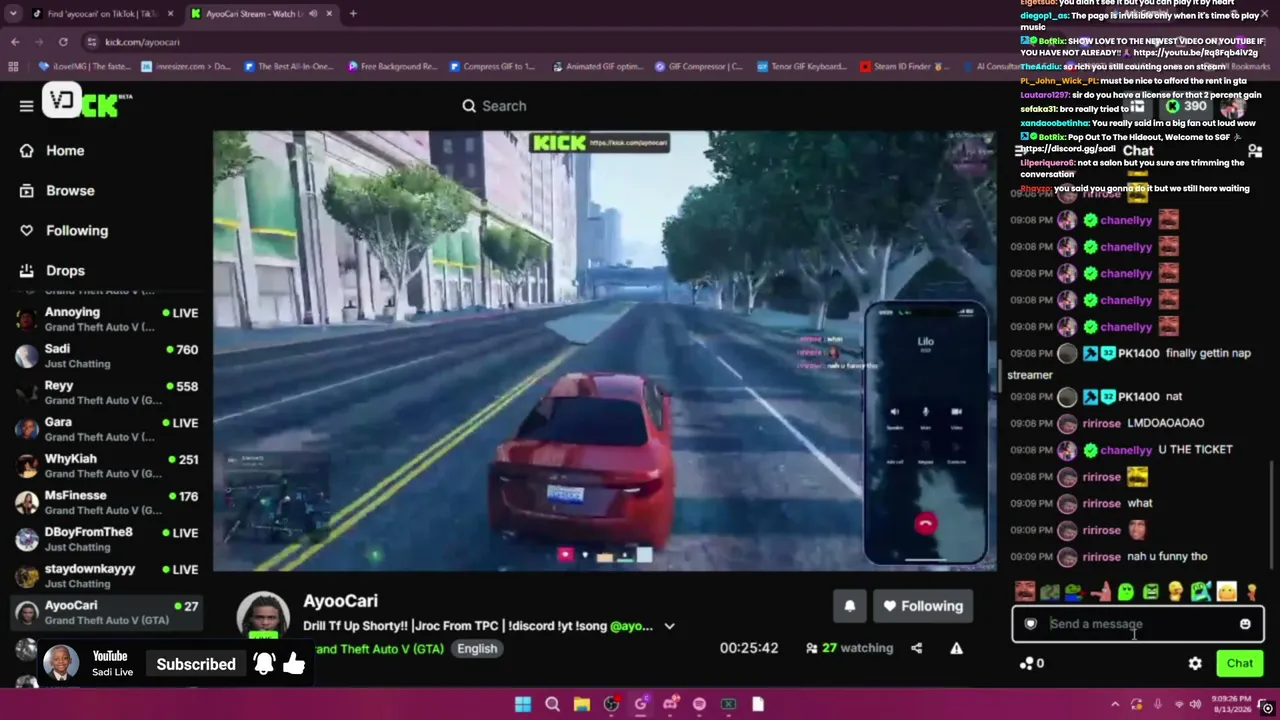The width and height of the screenshot is (1280, 720).
Task: Click the chat scrollbar thumb
Action: coord(1271,515)
